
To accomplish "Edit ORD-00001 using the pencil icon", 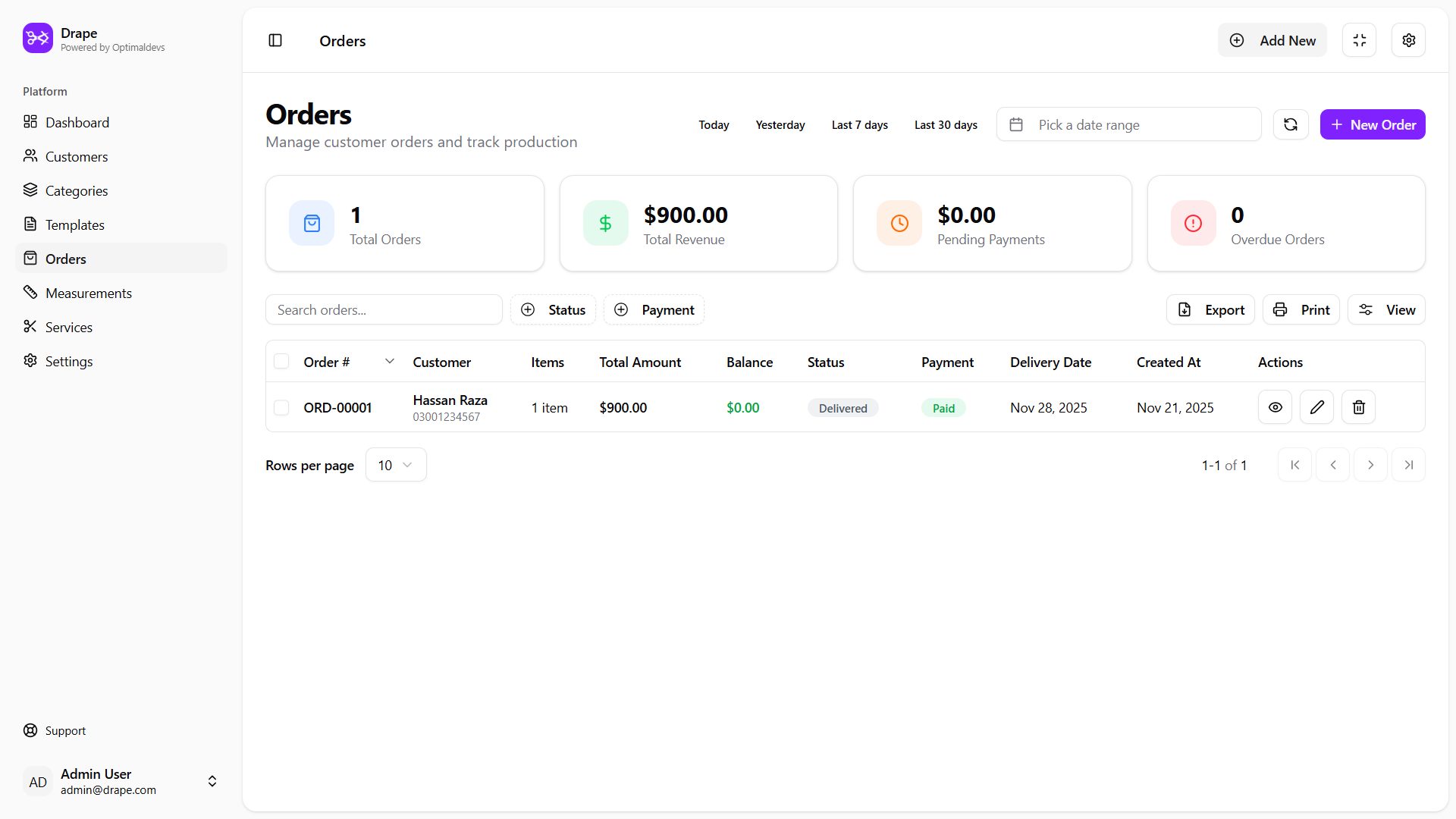I will click(1316, 407).
